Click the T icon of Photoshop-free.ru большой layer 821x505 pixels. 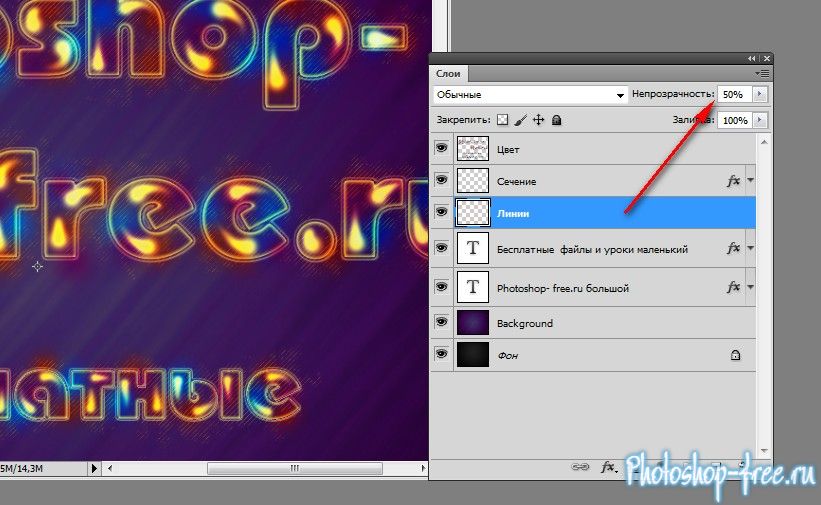click(x=471, y=288)
